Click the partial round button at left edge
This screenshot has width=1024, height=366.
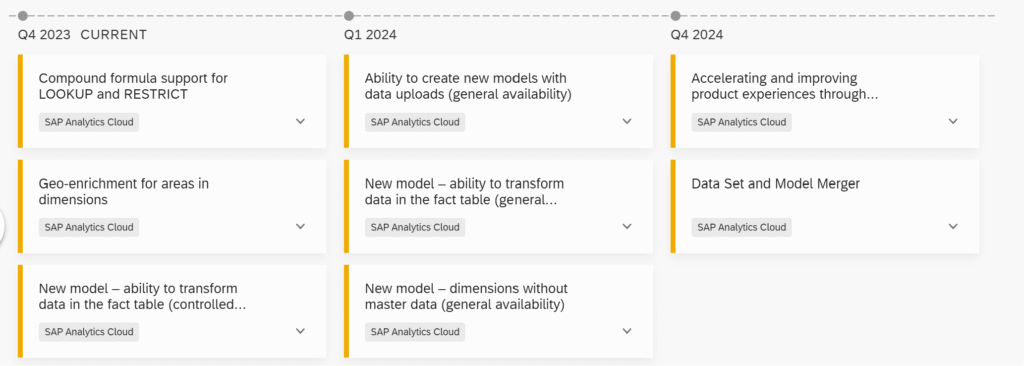pos(3,227)
